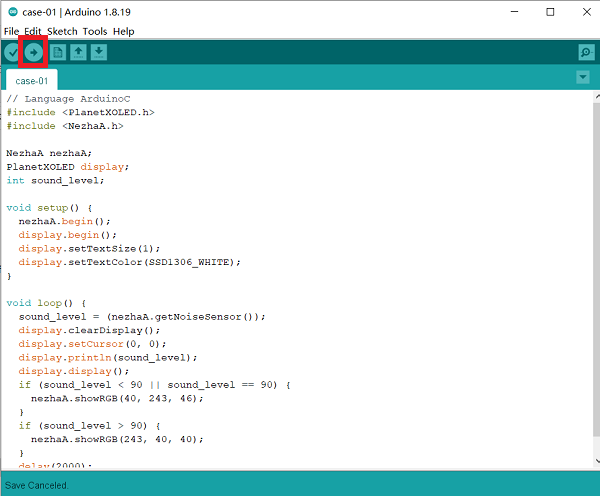Click the scrollbar up arrow

click(597, 96)
